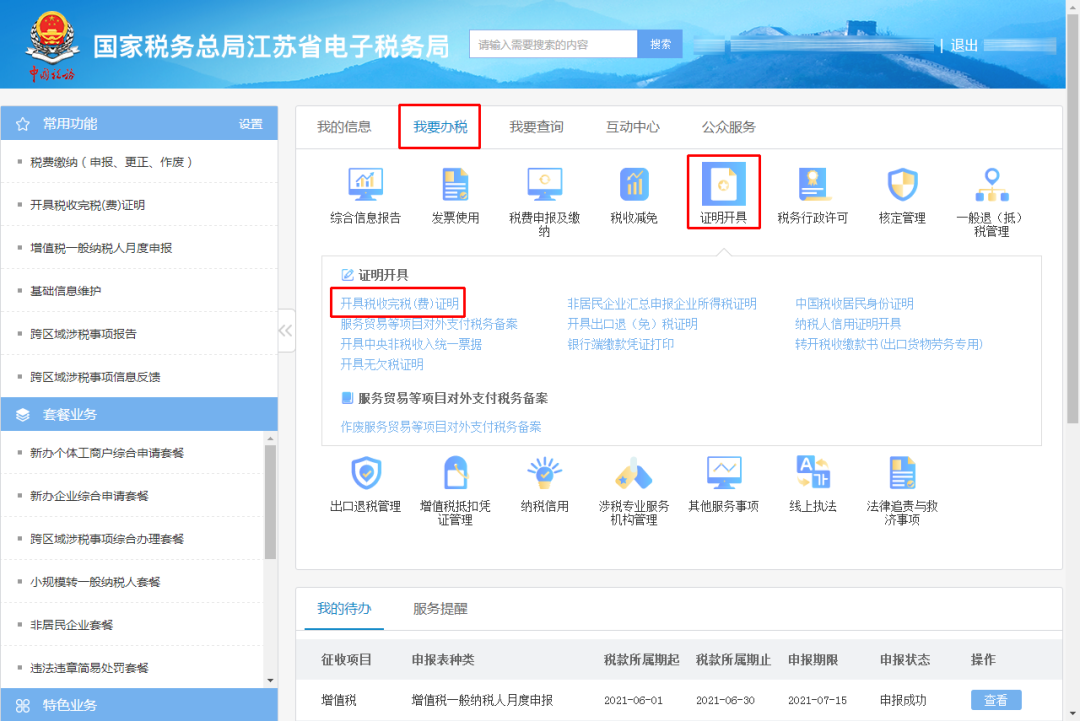Click the 2021-07-15 deadline cell
The width and height of the screenshot is (1080, 721).
(x=818, y=700)
